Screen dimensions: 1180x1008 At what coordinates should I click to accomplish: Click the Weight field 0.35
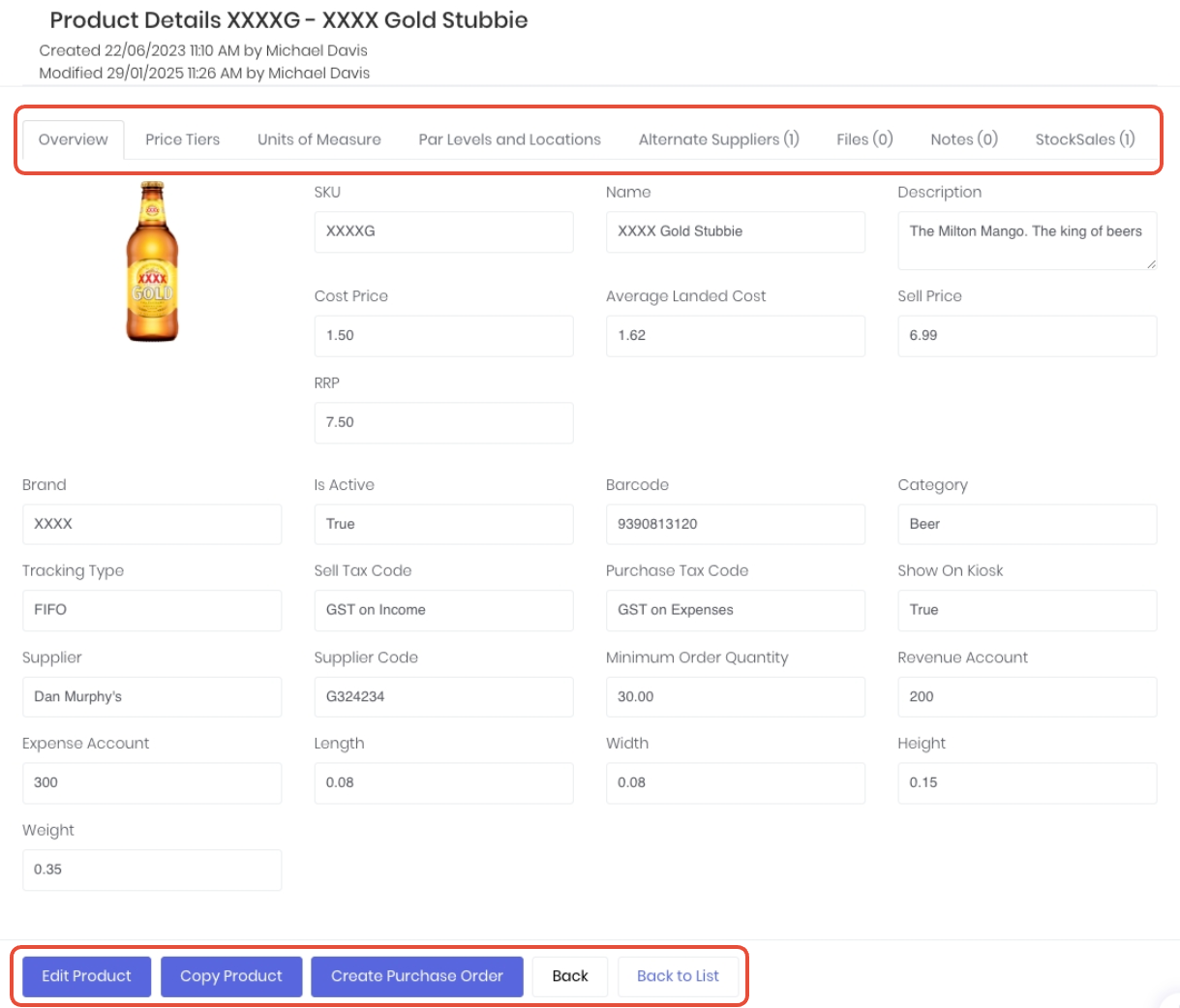tap(152, 870)
